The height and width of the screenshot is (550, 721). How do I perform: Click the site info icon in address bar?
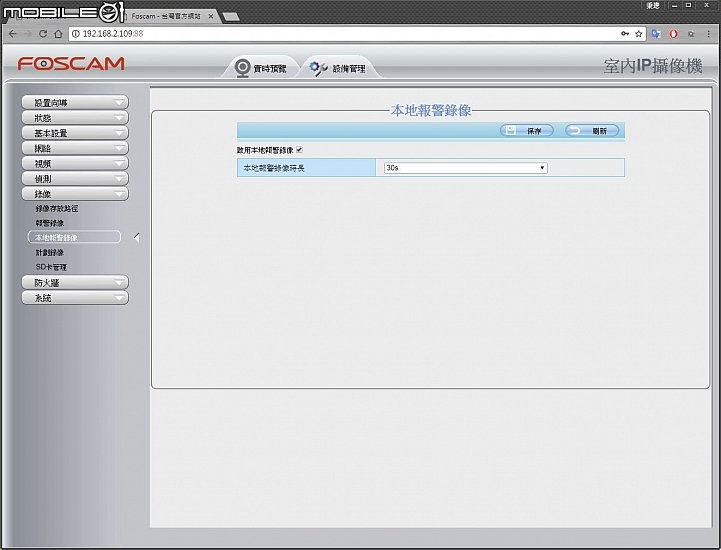click(76, 34)
